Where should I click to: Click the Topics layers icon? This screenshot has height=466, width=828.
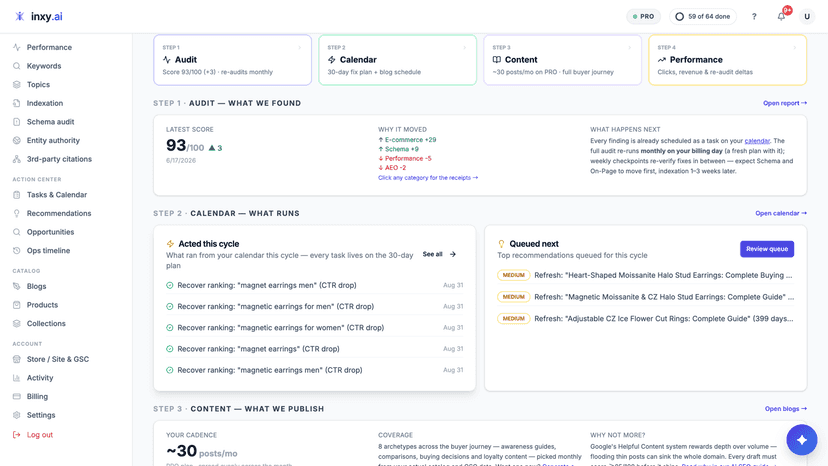coord(17,85)
